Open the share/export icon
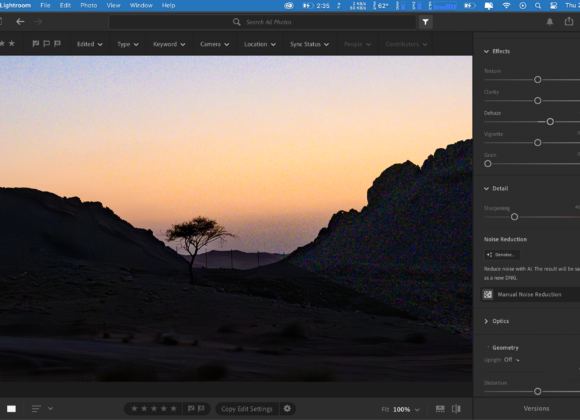This screenshot has height=420, width=580. [x=569, y=21]
